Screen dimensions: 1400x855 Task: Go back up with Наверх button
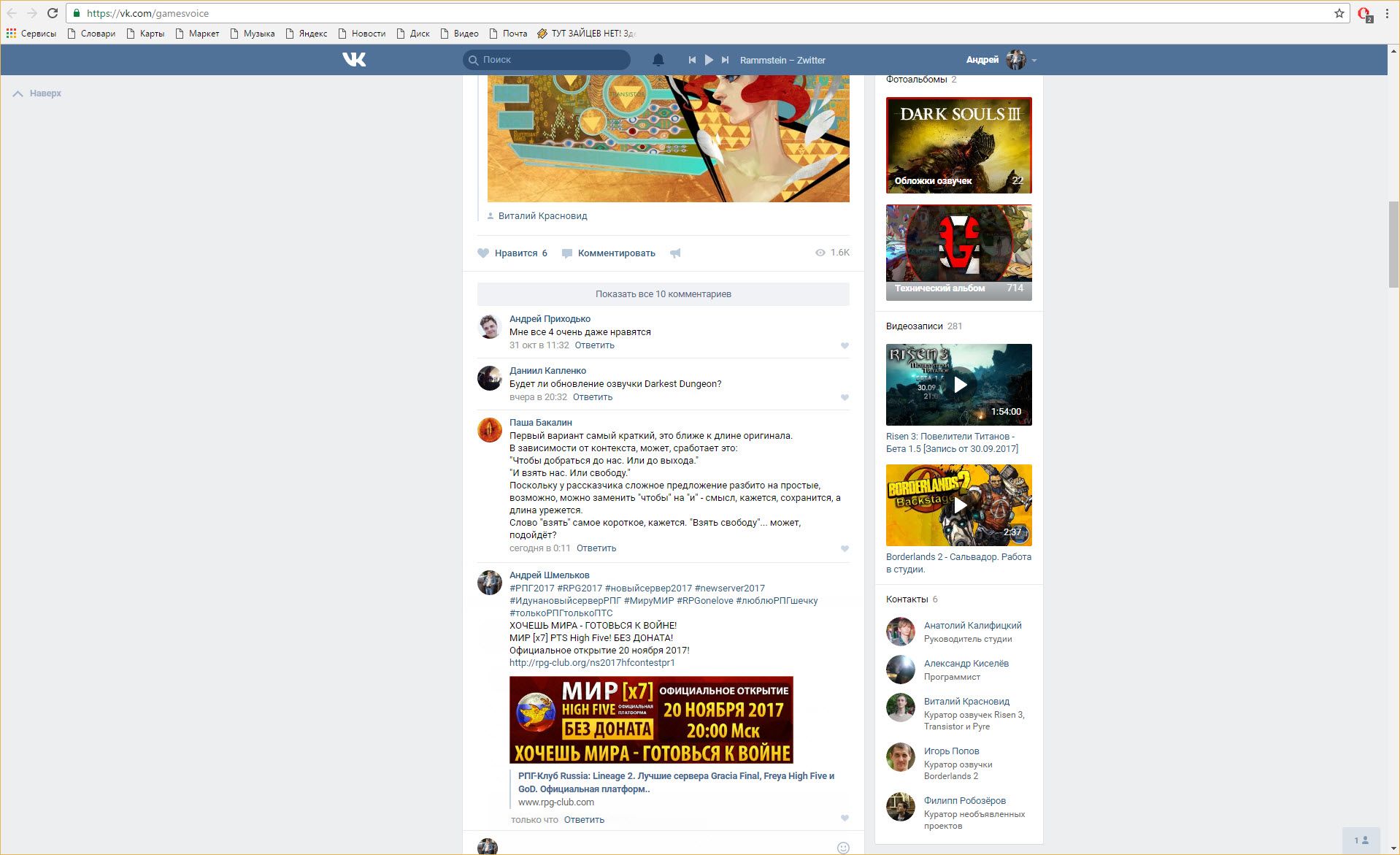[x=37, y=93]
